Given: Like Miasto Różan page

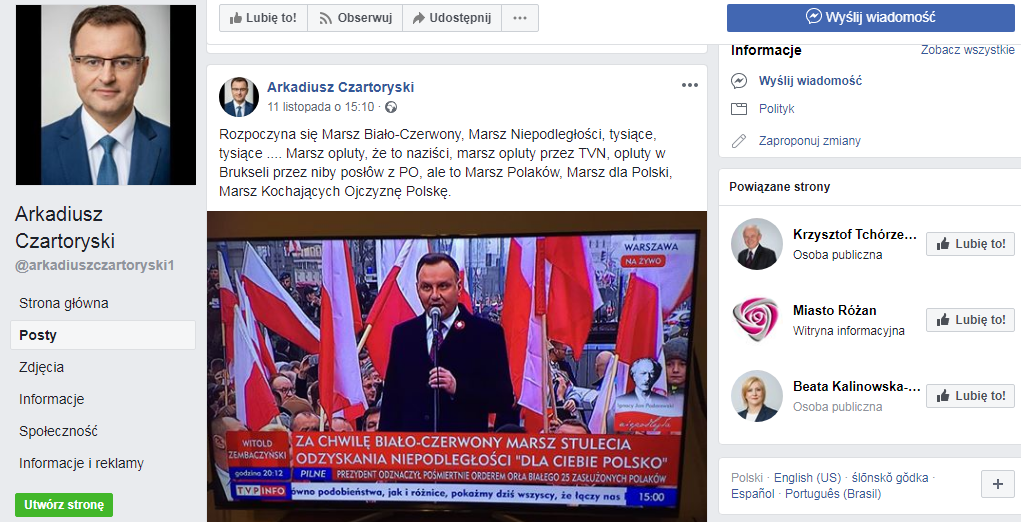Looking at the screenshot, I should click(x=970, y=320).
